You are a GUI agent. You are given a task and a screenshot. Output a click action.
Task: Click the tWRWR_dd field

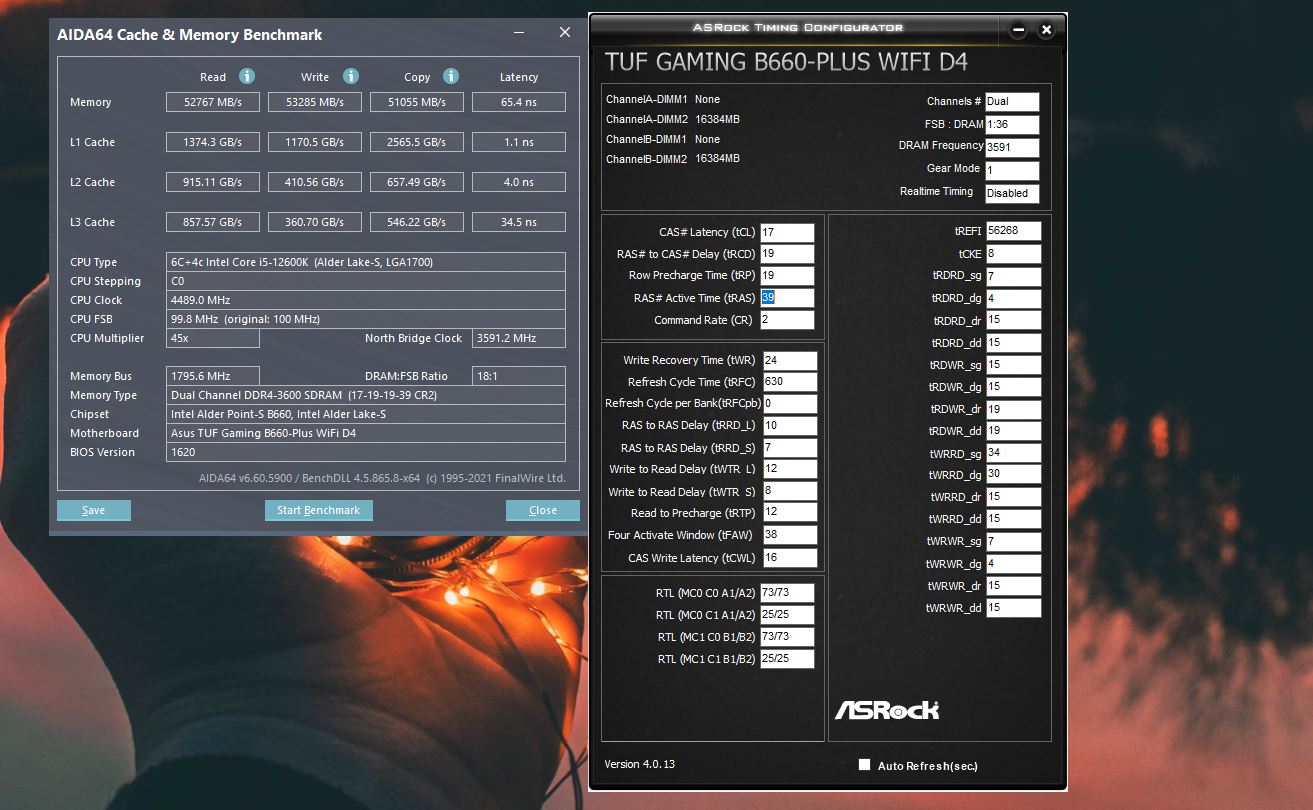point(1014,608)
